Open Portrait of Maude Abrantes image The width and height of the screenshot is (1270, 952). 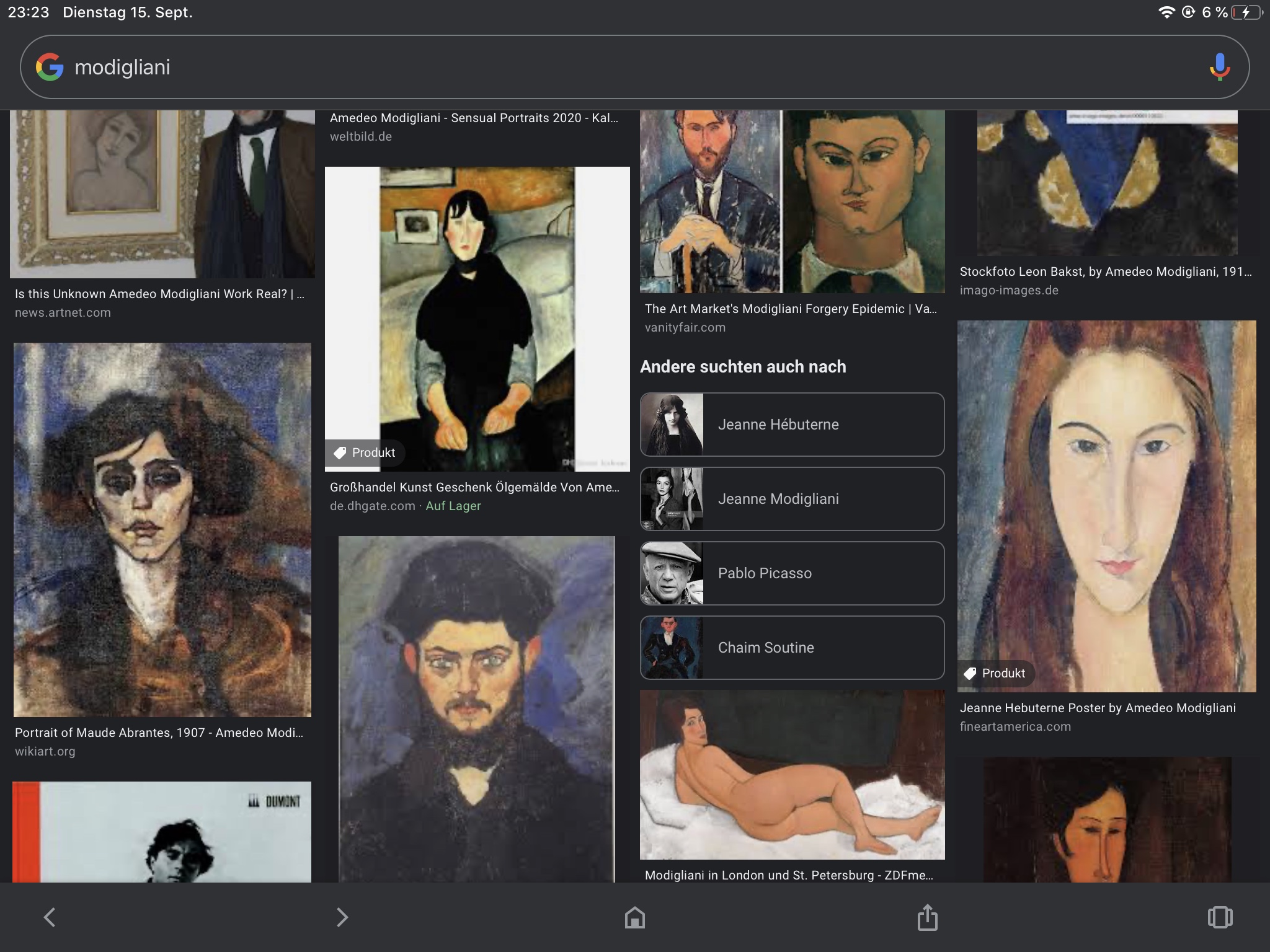point(162,530)
